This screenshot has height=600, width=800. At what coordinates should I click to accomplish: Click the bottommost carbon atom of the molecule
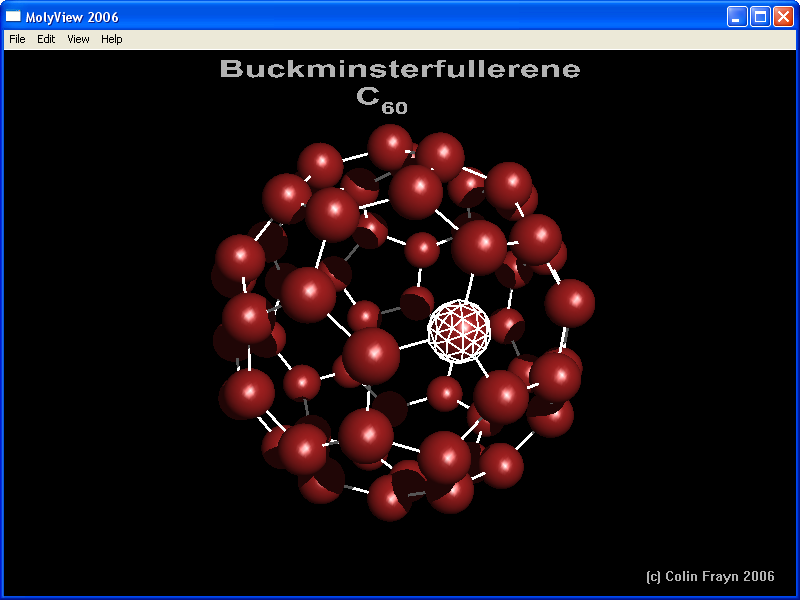coord(389,497)
